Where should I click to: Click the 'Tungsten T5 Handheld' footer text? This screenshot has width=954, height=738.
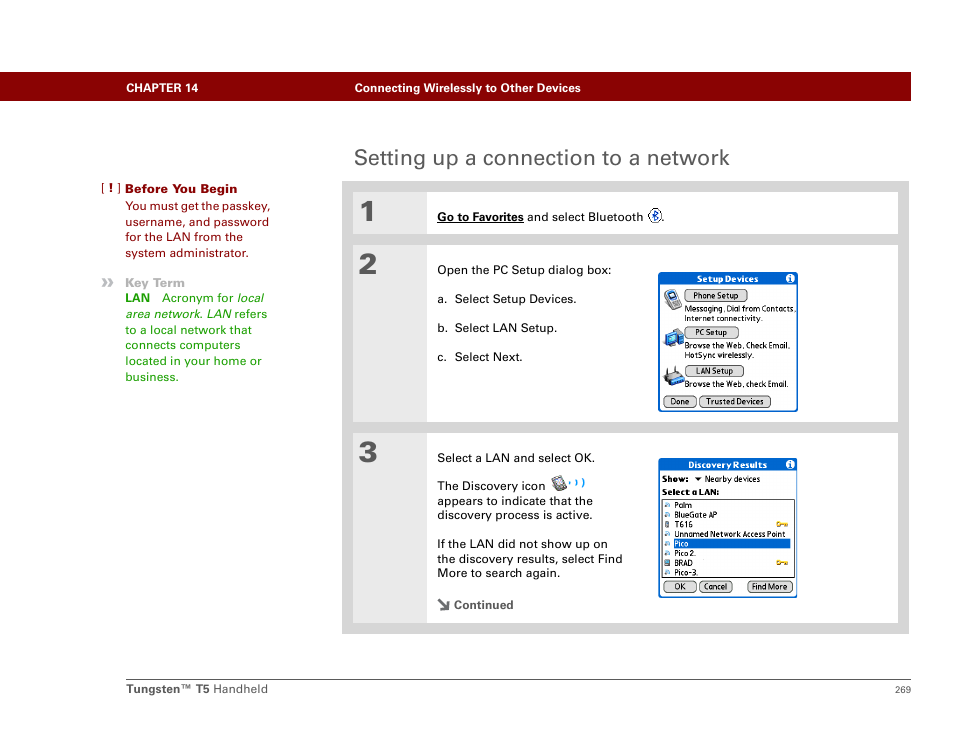[197, 689]
